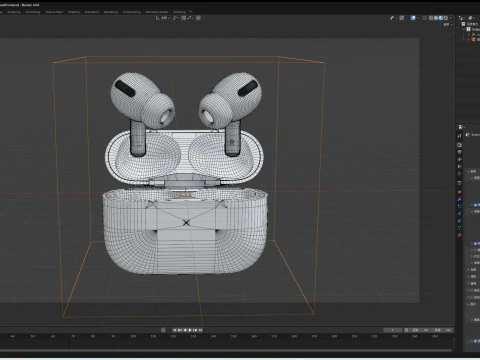Screen dimensions: 480x360
Task: Open the Scene properties tab
Action: click(x=459, y=166)
